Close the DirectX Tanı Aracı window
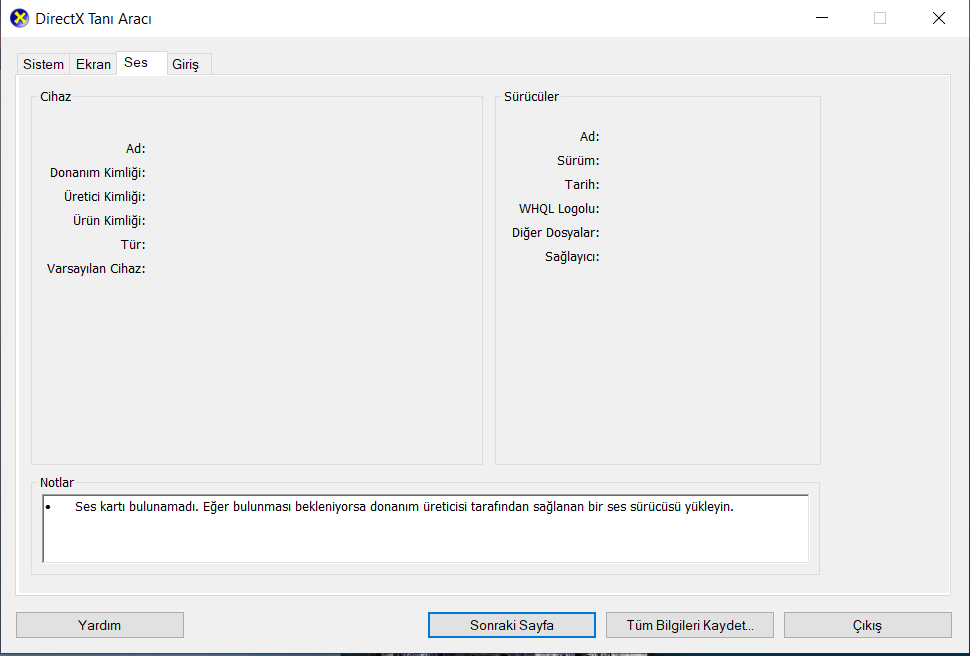This screenshot has width=970, height=656. (938, 18)
